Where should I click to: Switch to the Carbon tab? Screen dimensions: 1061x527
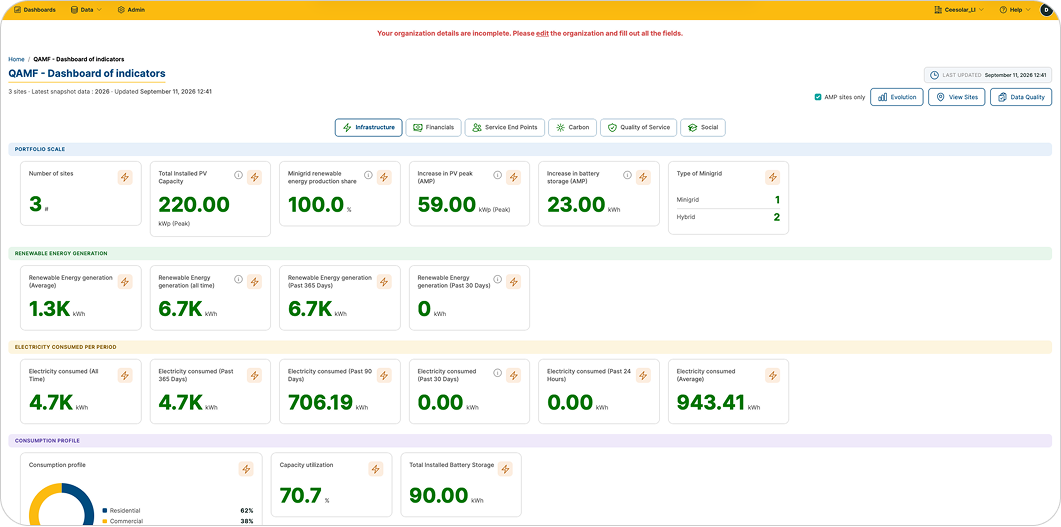572,127
